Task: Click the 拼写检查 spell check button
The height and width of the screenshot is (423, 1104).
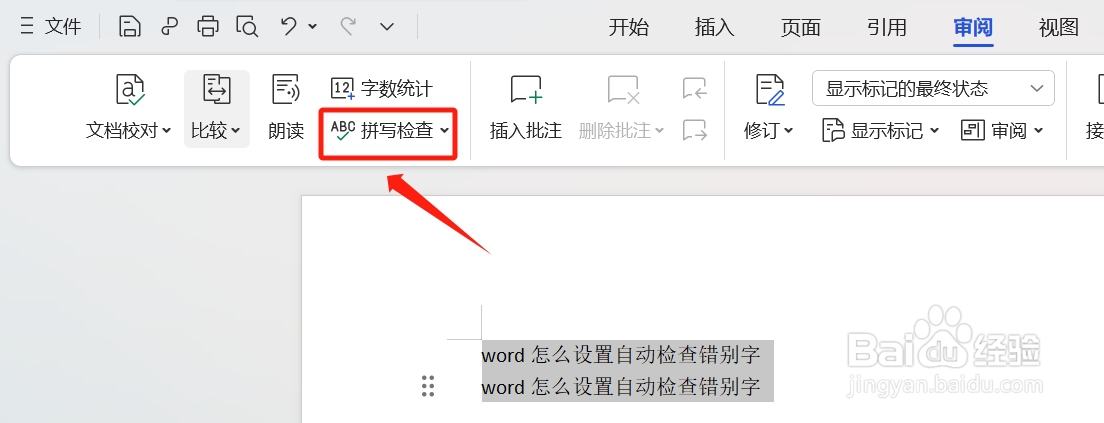Action: (x=382, y=130)
